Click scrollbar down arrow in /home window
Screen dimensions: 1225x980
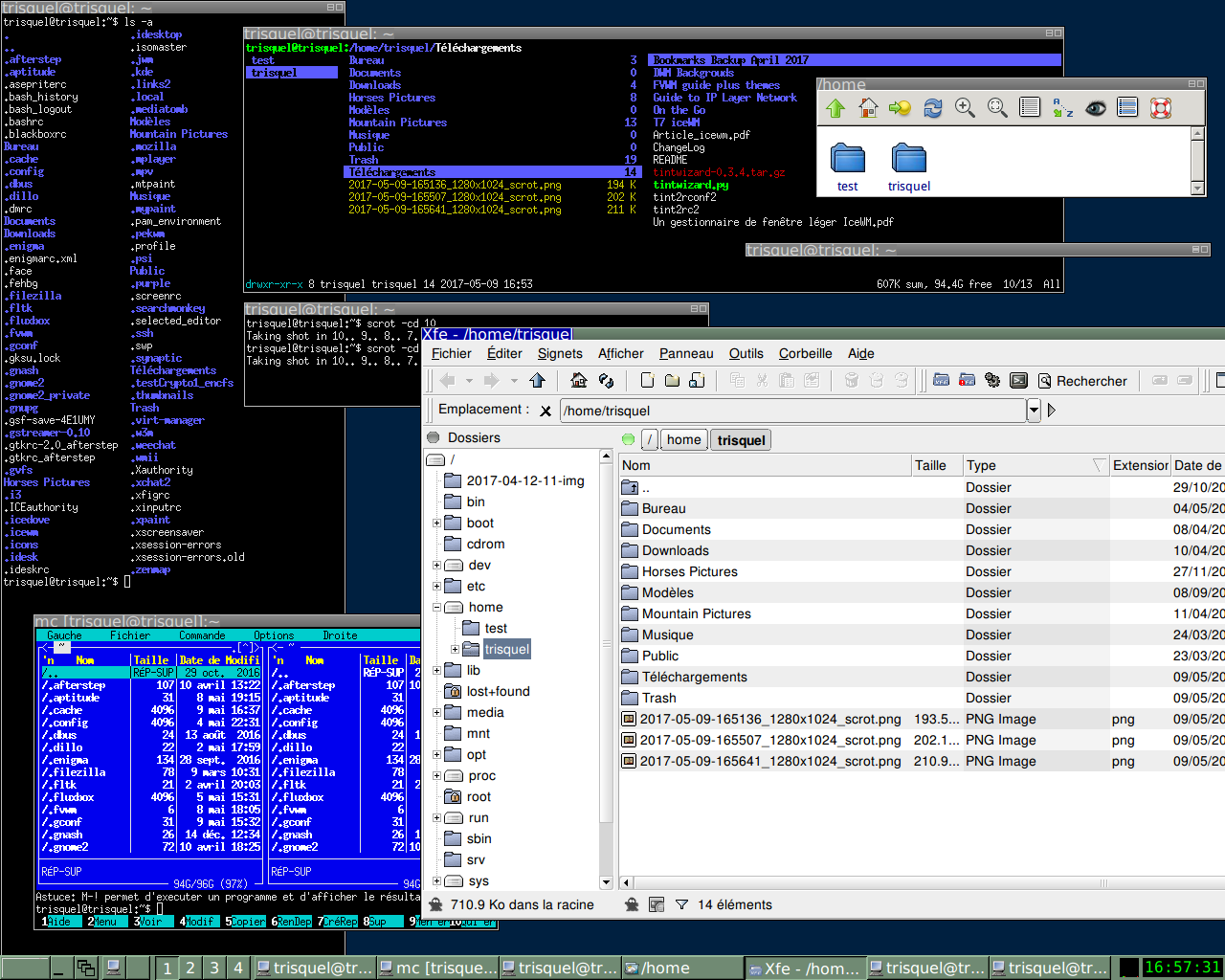click(1197, 189)
